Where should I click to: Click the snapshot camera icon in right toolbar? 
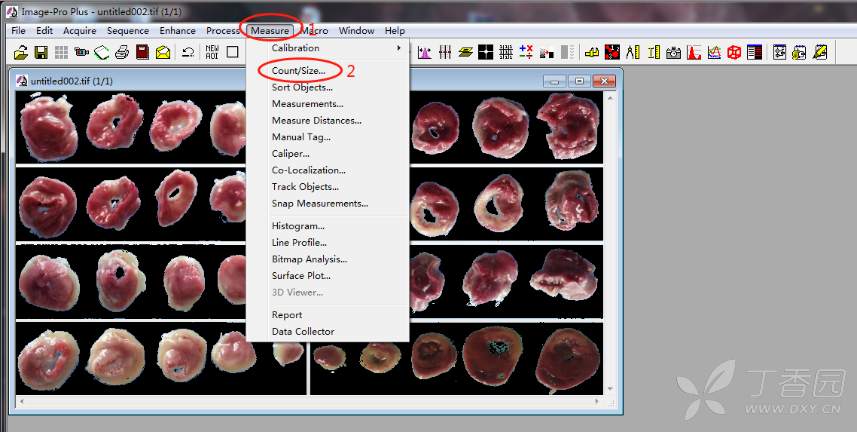674,52
